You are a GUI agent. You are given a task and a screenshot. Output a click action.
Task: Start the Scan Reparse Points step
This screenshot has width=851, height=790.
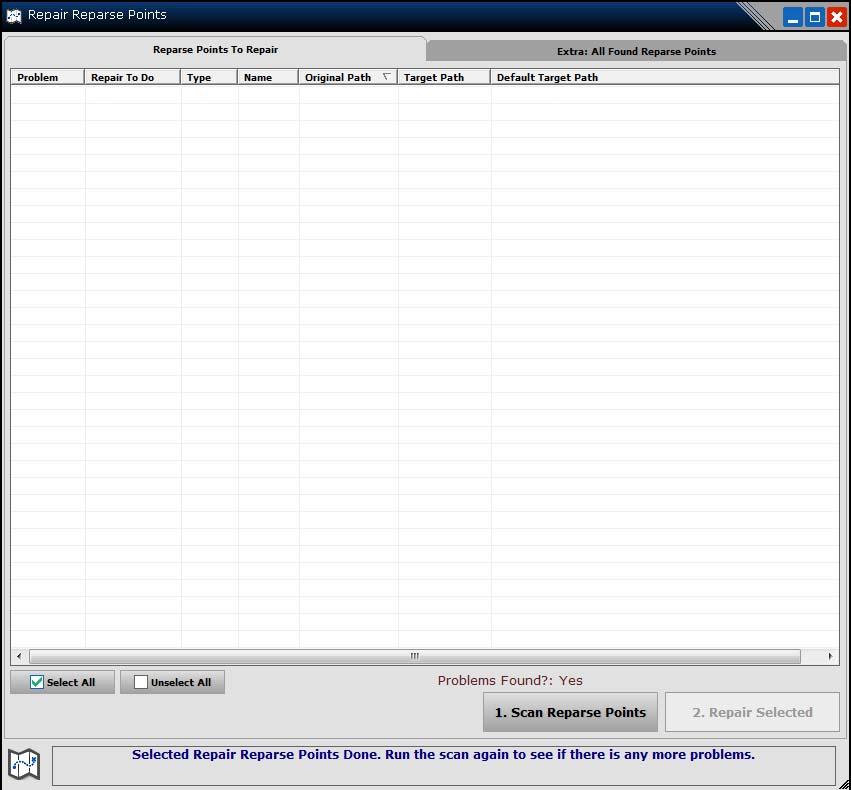[570, 712]
